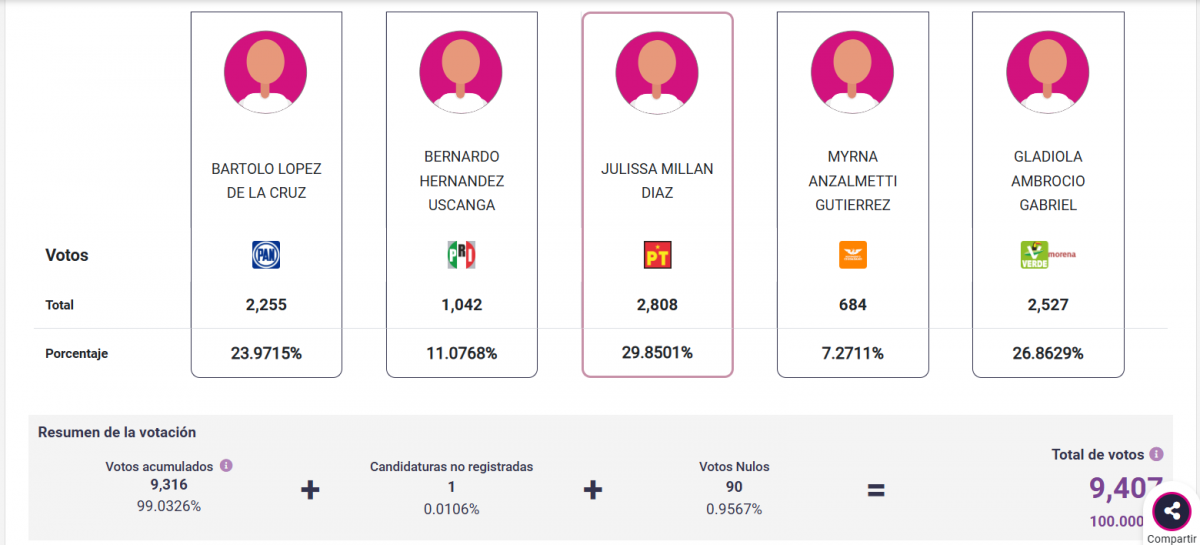Select the Julissa Millan Diaz name
Screen dimensions: 1200x545
click(x=657, y=181)
